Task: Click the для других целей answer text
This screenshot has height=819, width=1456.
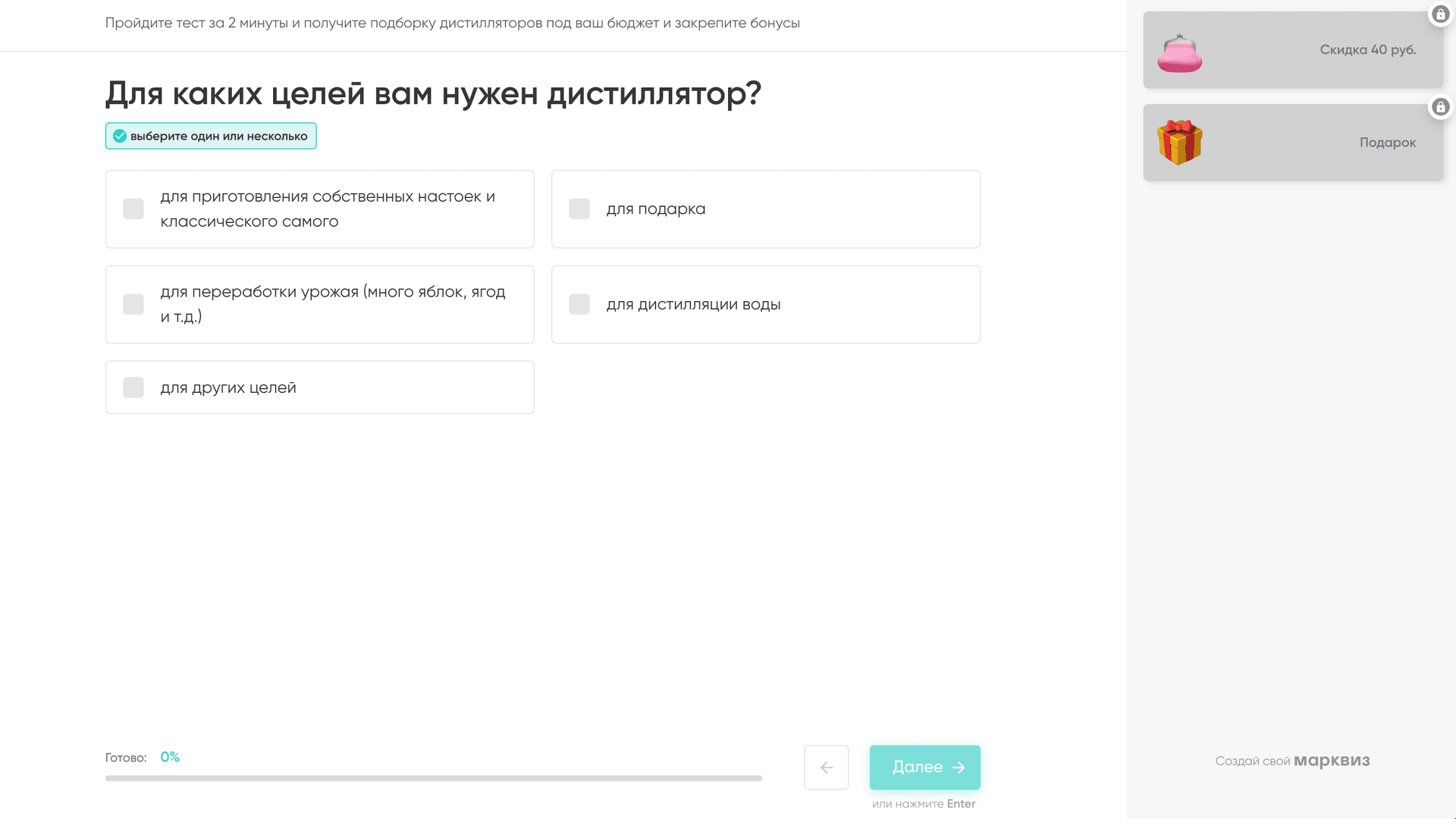Action: (x=228, y=388)
